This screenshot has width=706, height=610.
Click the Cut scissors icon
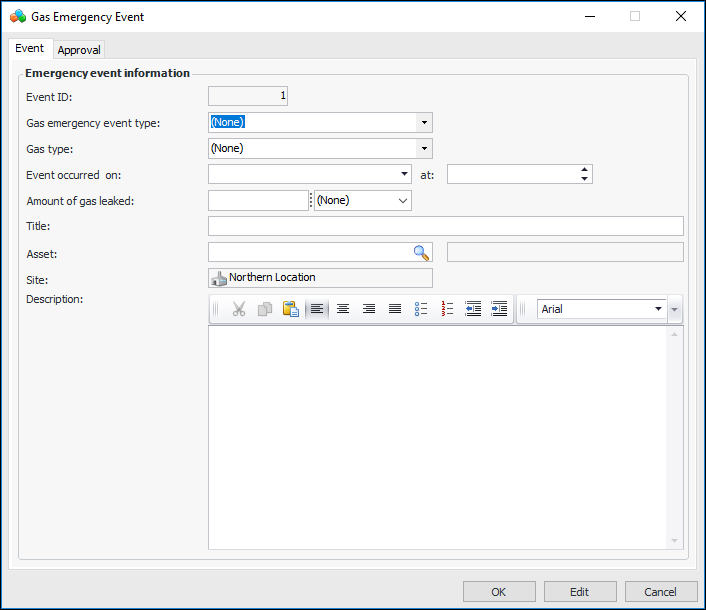click(x=239, y=309)
